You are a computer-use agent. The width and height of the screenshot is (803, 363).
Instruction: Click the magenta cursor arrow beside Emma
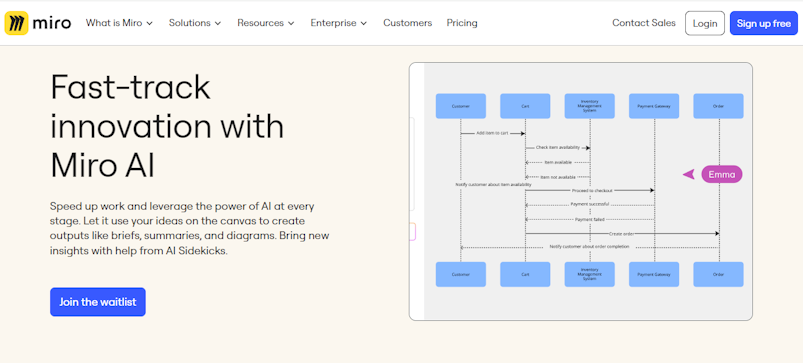[x=689, y=175]
